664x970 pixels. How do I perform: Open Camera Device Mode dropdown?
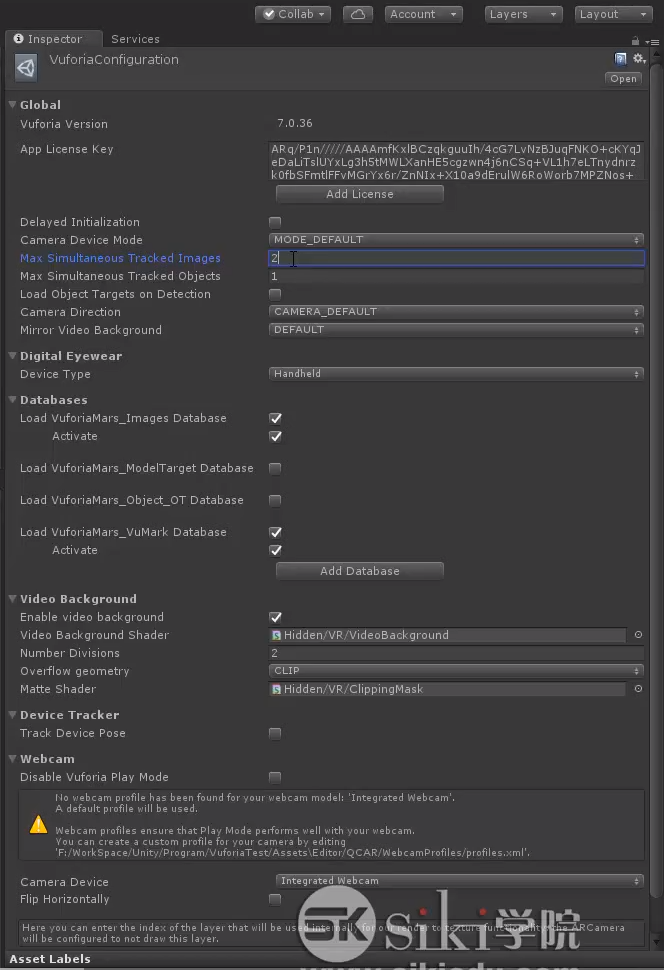(456, 240)
